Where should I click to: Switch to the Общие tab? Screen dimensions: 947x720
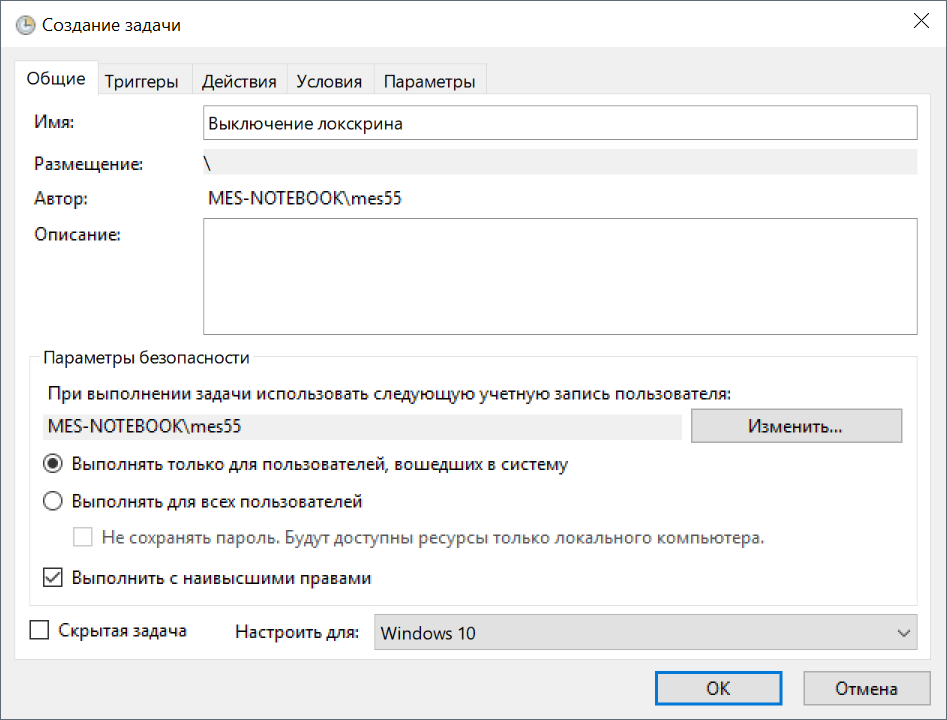(56, 79)
